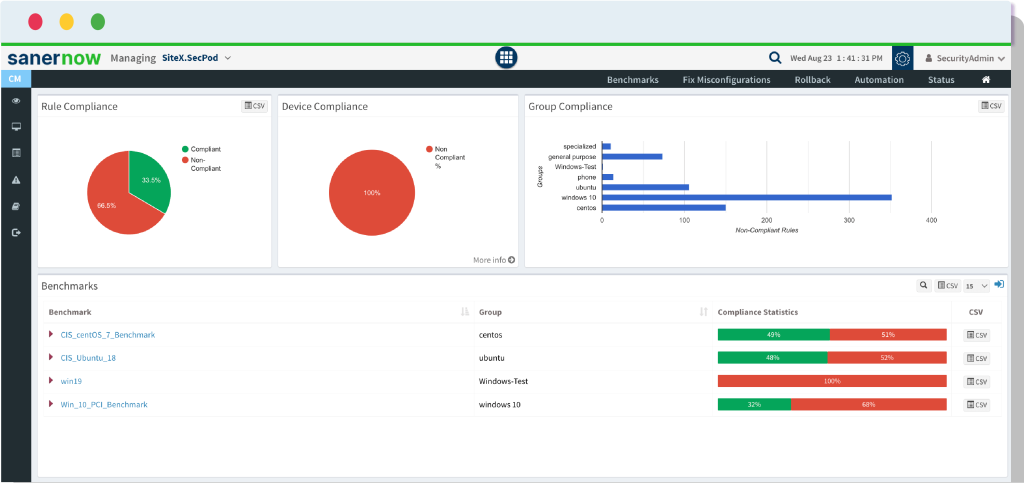Expand win19 row
The image size is (1024, 483).
click(x=52, y=381)
